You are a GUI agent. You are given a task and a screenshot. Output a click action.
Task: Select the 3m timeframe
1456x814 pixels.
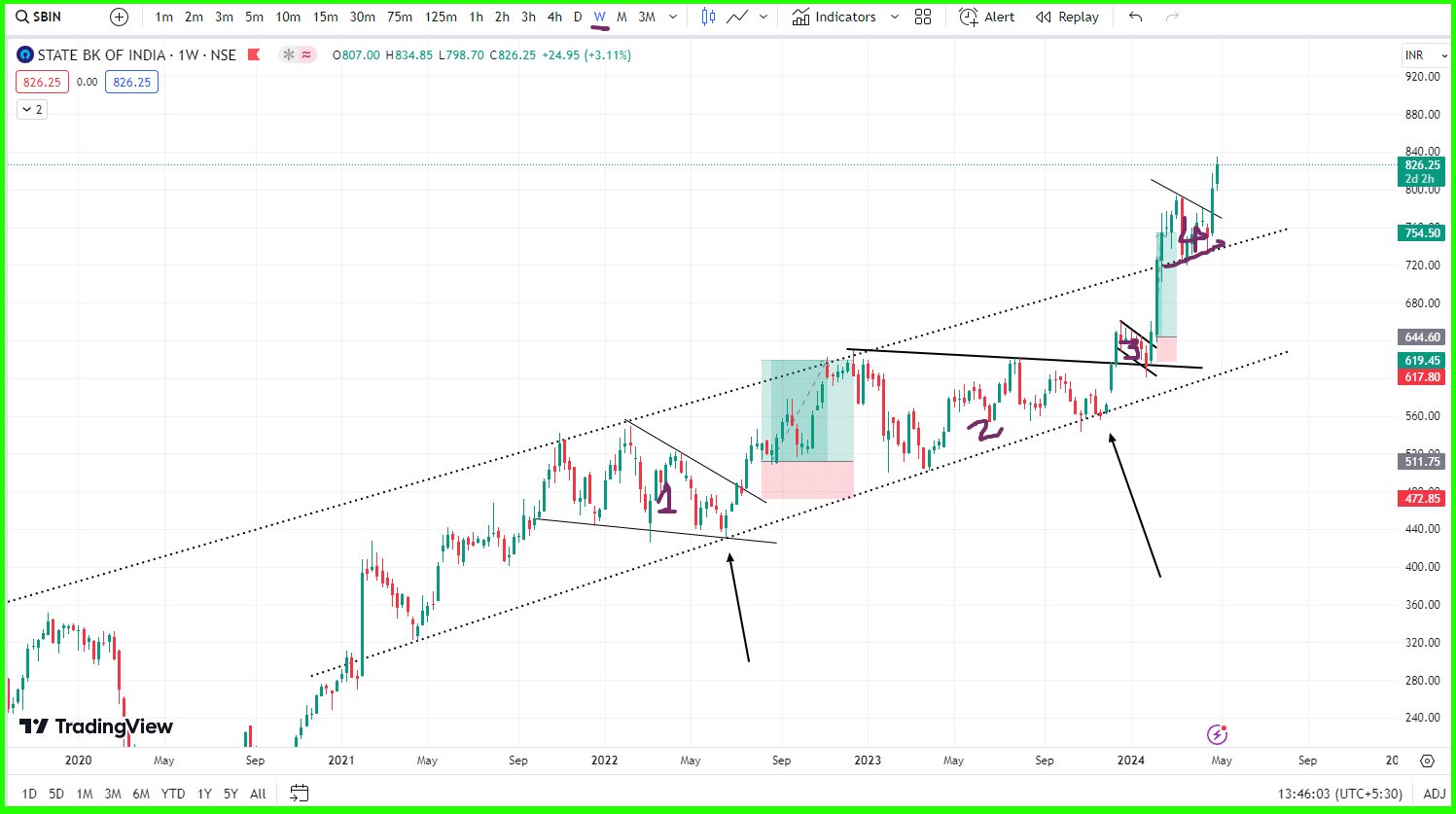224,17
